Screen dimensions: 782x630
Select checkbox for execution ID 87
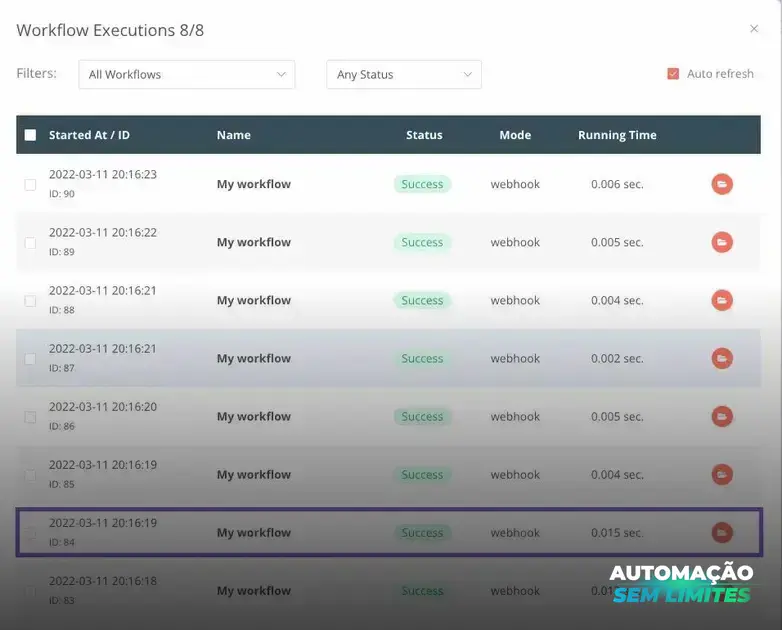click(30, 359)
